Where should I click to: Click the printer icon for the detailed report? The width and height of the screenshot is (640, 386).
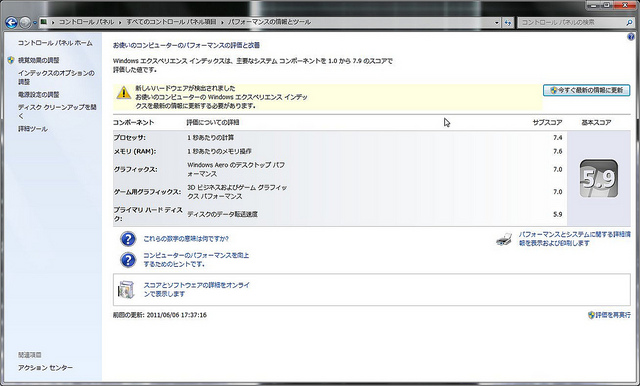[x=504, y=239]
